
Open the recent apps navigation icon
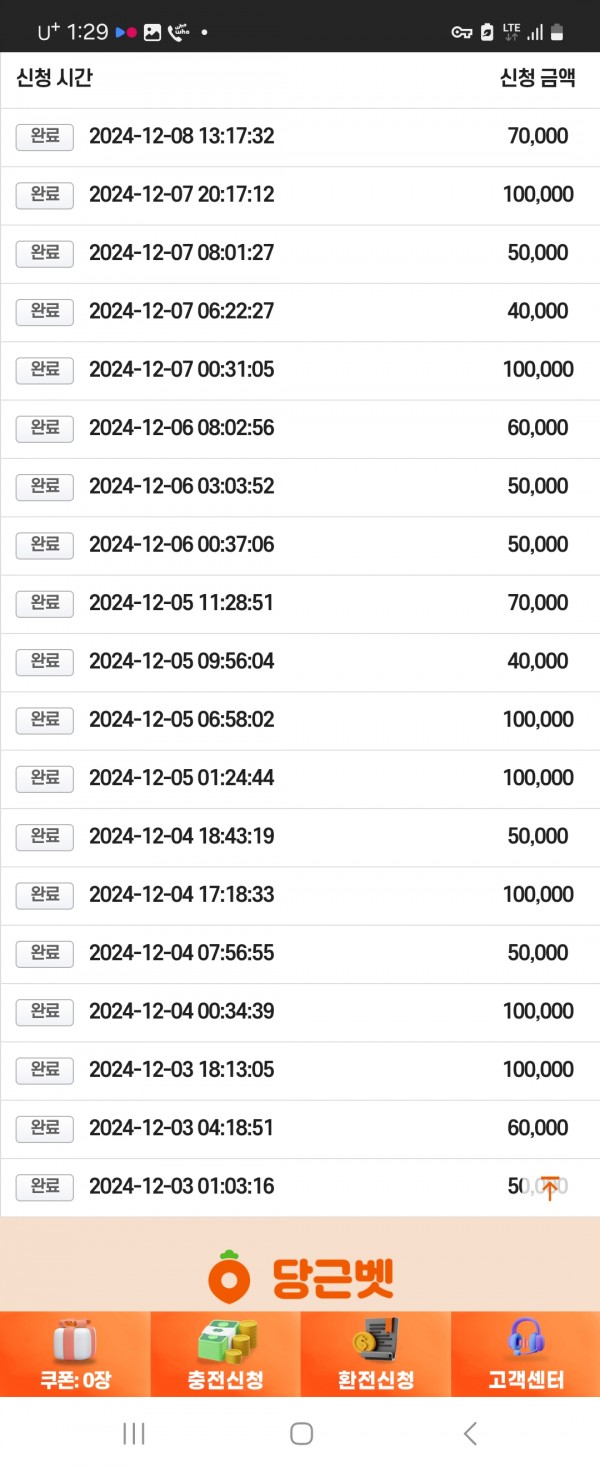[x=133, y=1433]
